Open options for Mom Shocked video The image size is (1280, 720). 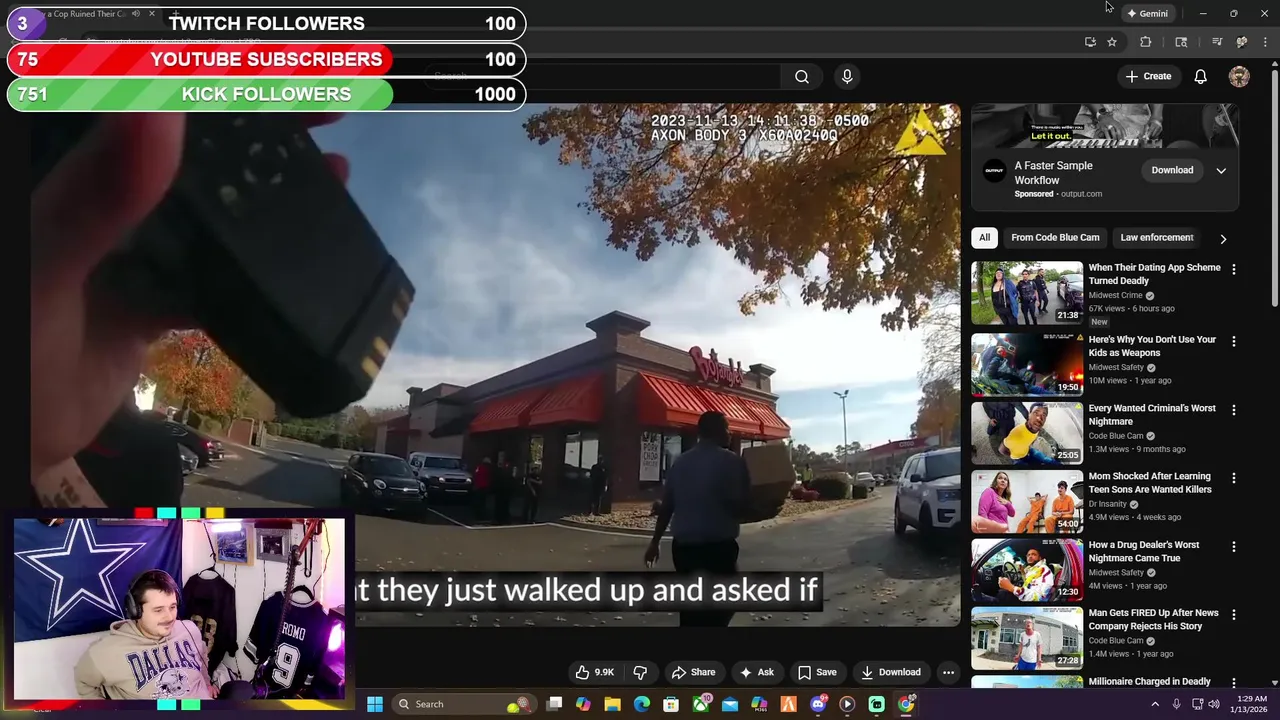pyautogui.click(x=1233, y=478)
